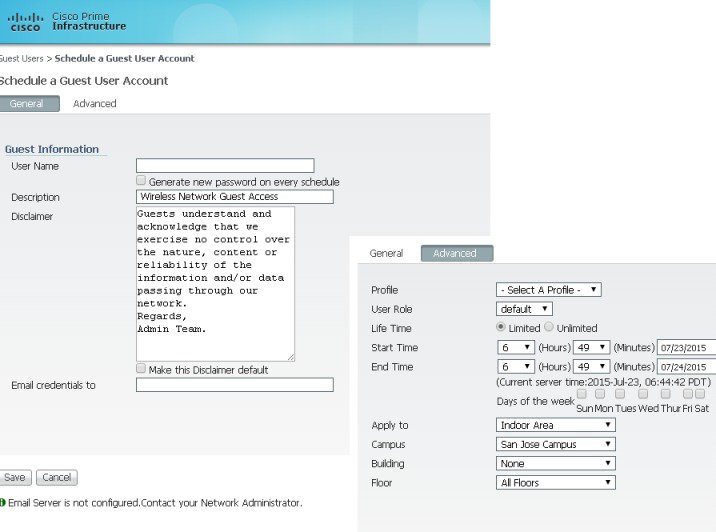Click the Cisco logo in the header
The width and height of the screenshot is (716, 532).
pos(26,22)
